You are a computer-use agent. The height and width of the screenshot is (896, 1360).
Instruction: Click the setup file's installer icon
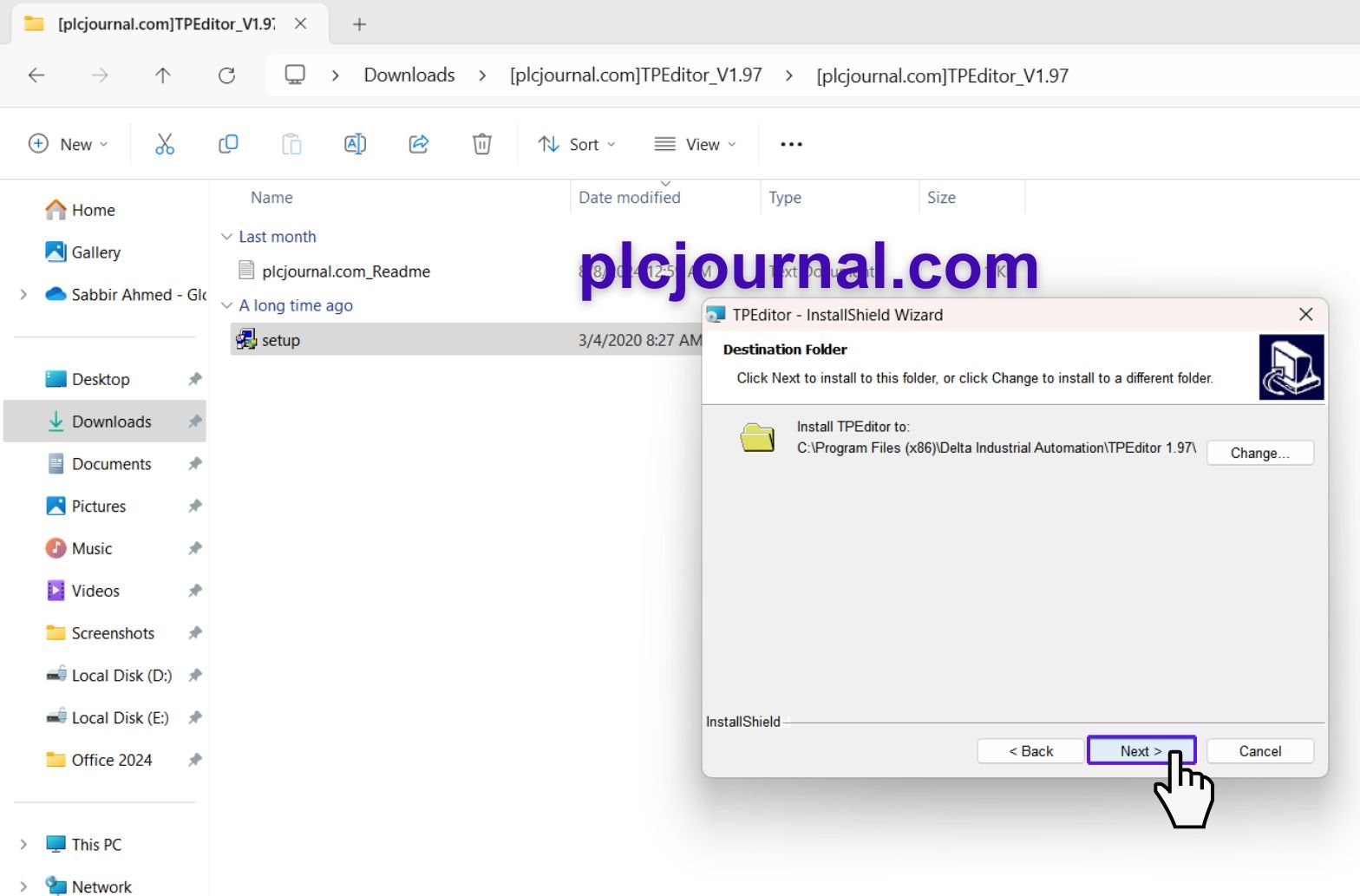[246, 340]
